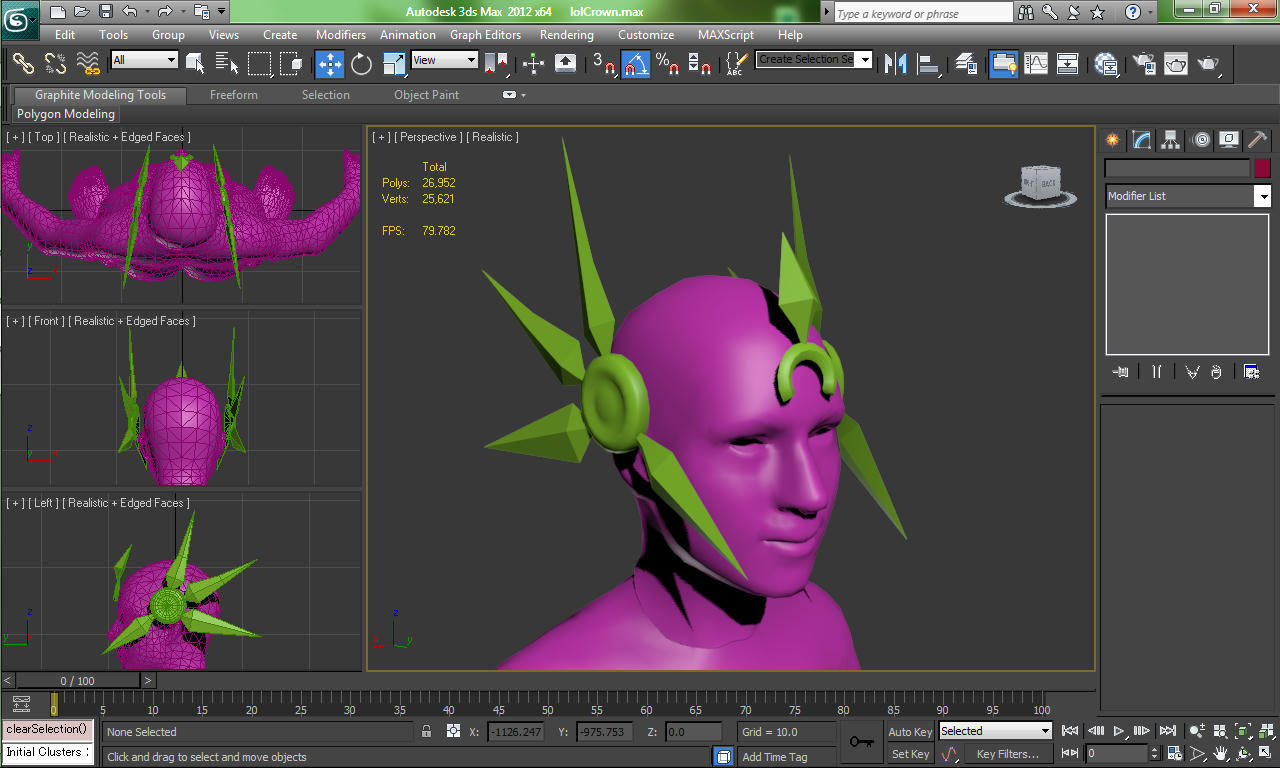Viewport: 1280px width, 768px height.
Task: Click the Unlink Selection tool
Action: pos(56,63)
